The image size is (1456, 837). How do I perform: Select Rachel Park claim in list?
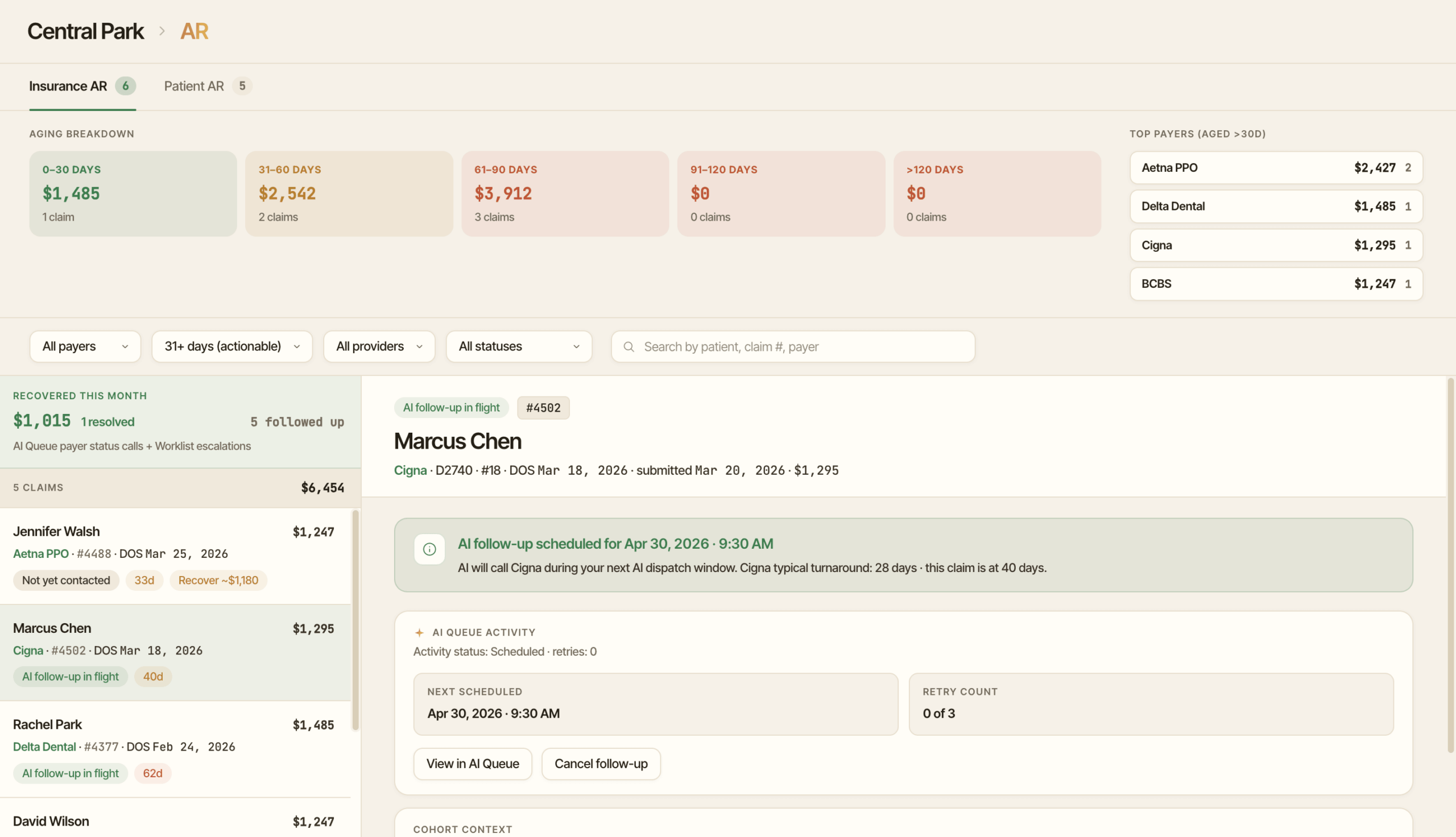[175, 749]
